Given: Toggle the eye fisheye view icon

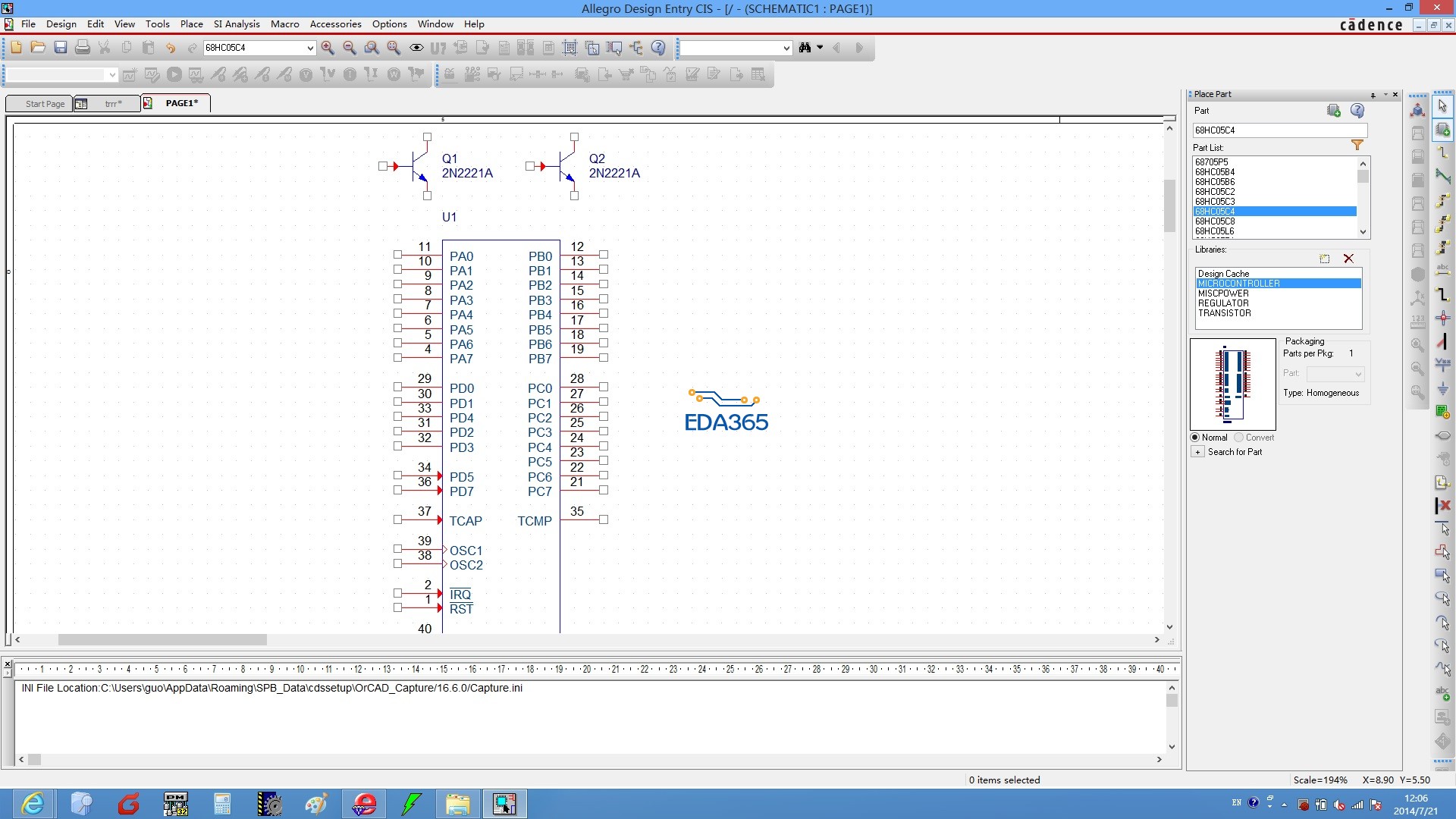Looking at the screenshot, I should (416, 48).
